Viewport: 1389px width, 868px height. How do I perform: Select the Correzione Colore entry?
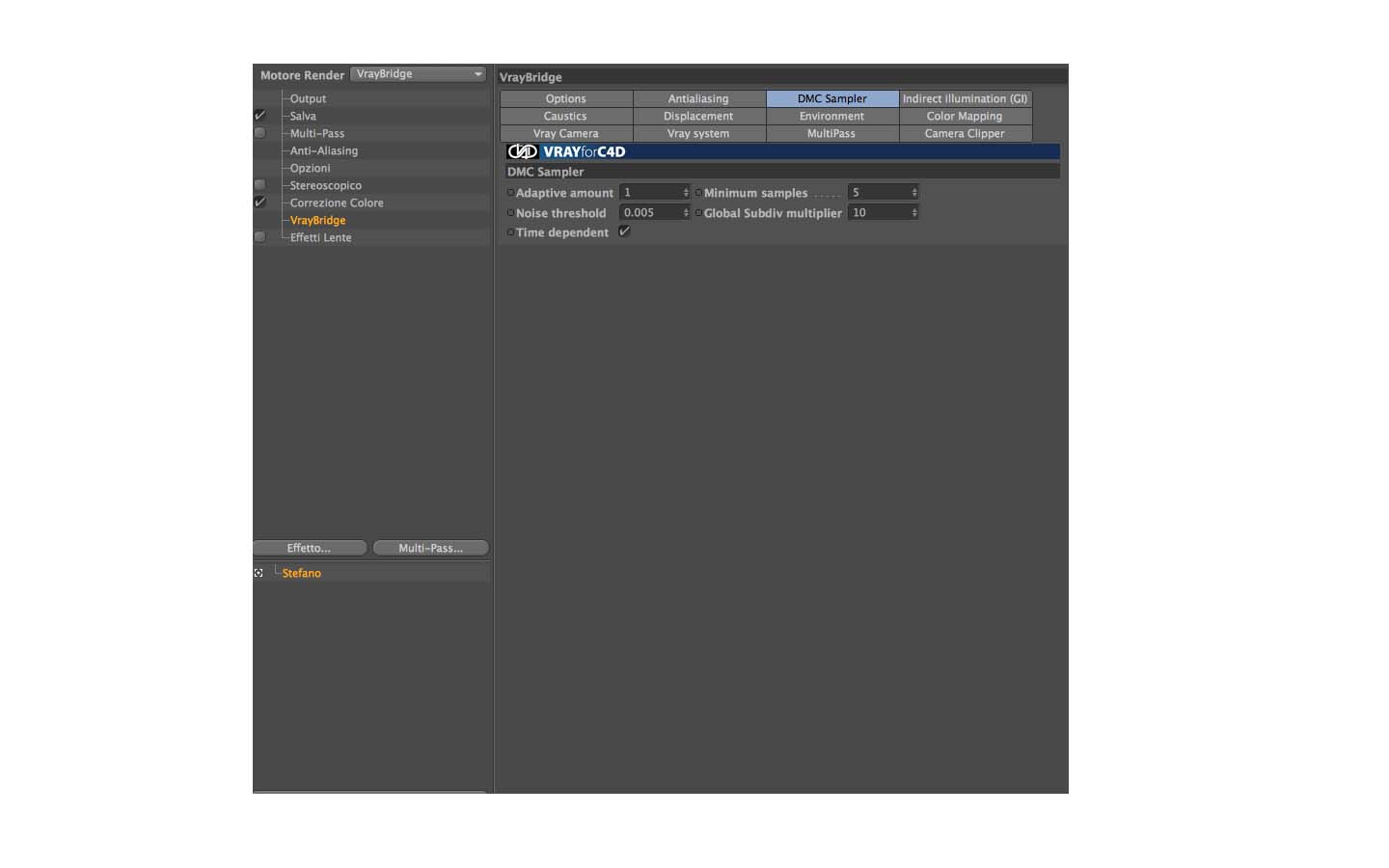337,203
